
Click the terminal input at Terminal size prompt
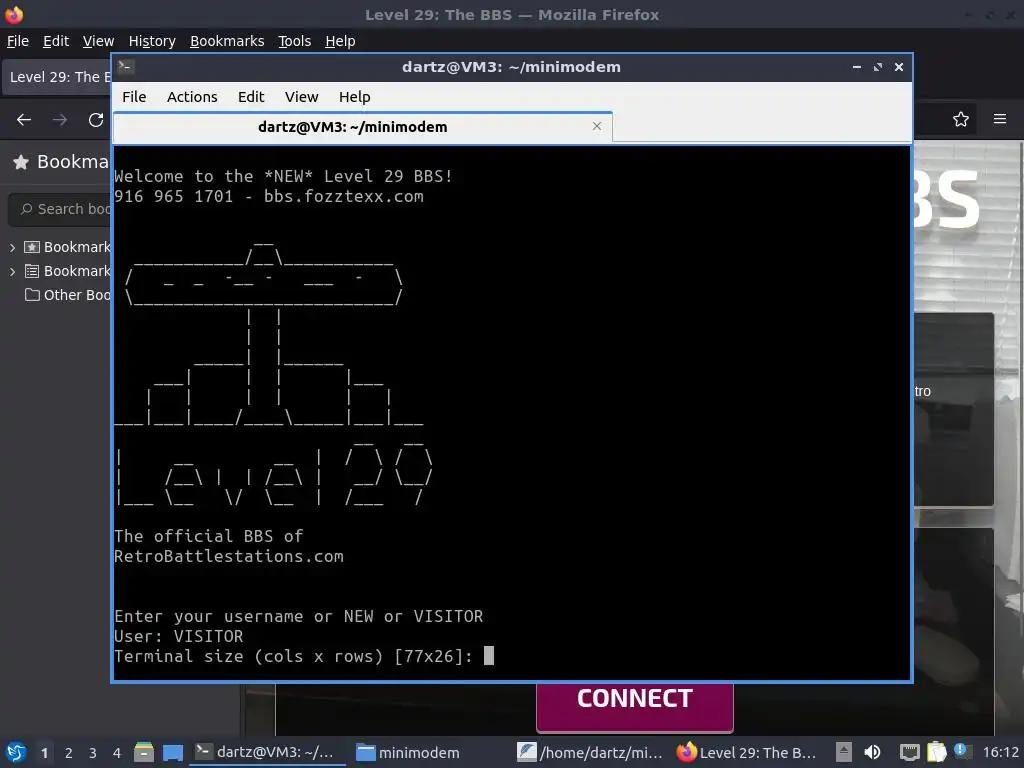489,656
